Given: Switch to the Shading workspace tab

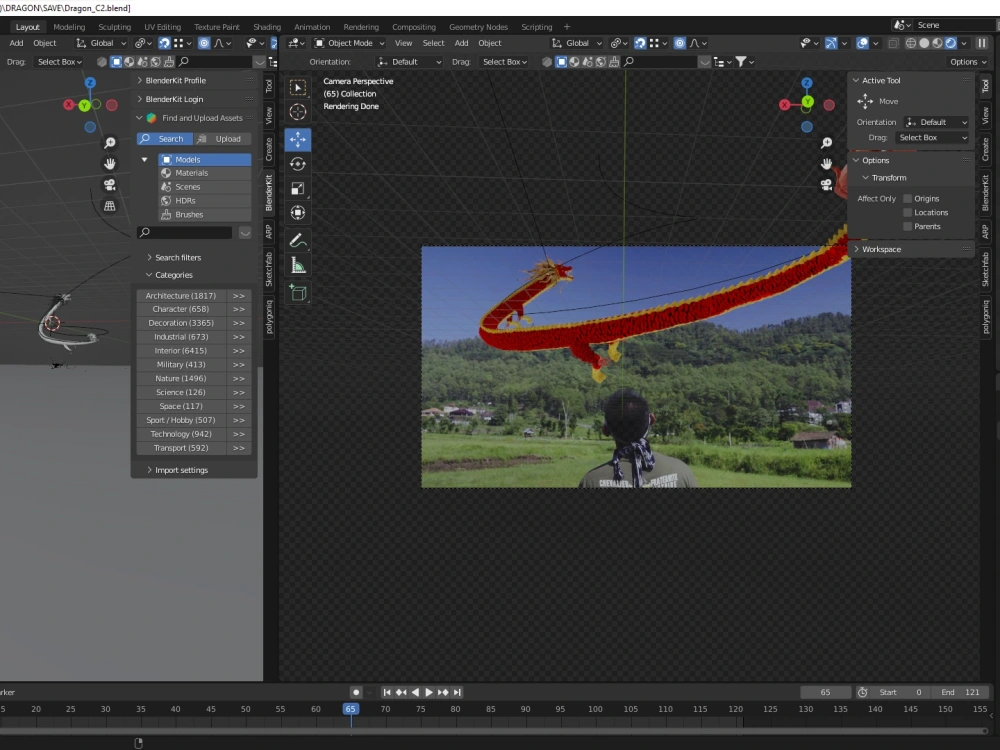Looking at the screenshot, I should 267,26.
